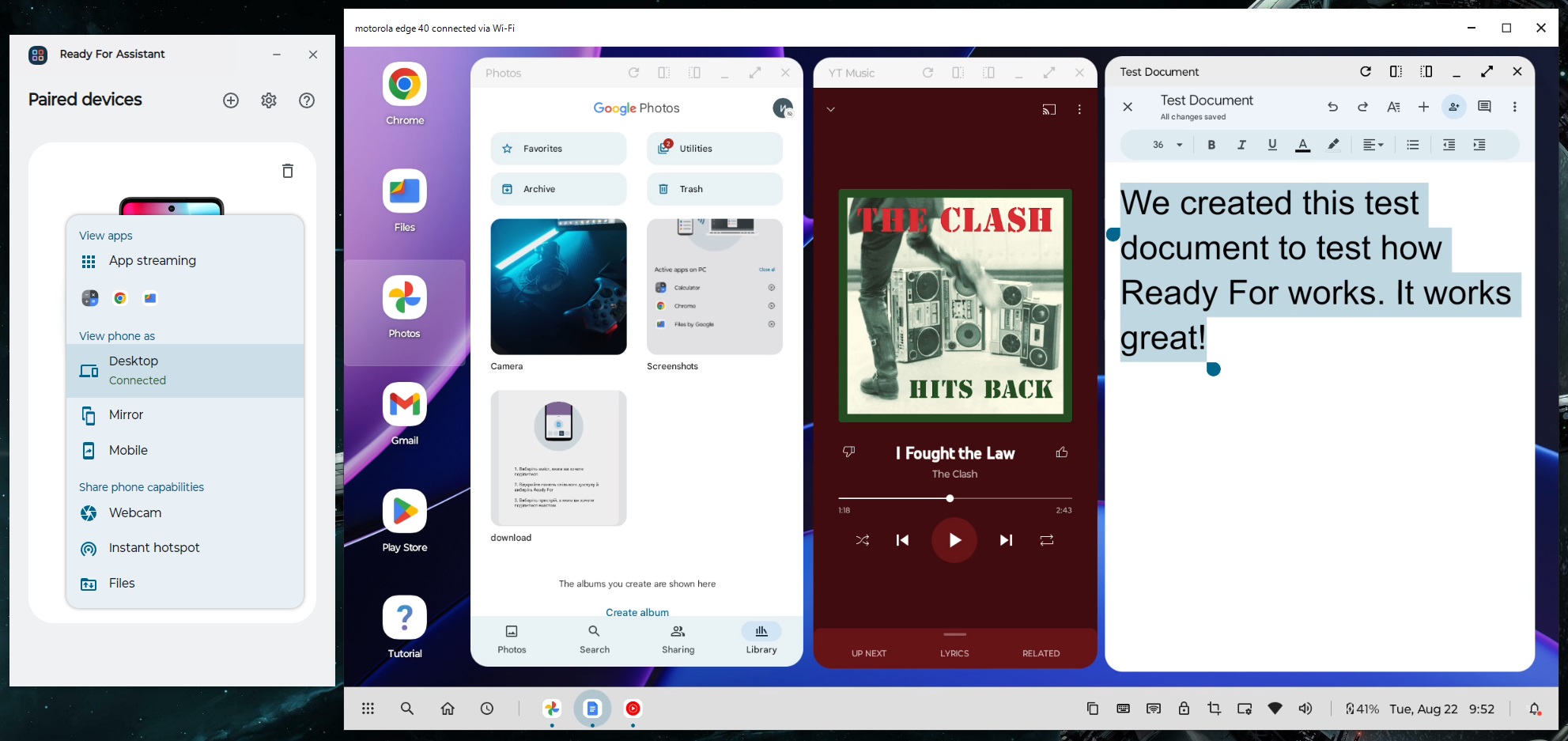Screen dimensions: 1568x741
Task: Open Google Photos account avatar
Action: [783, 108]
